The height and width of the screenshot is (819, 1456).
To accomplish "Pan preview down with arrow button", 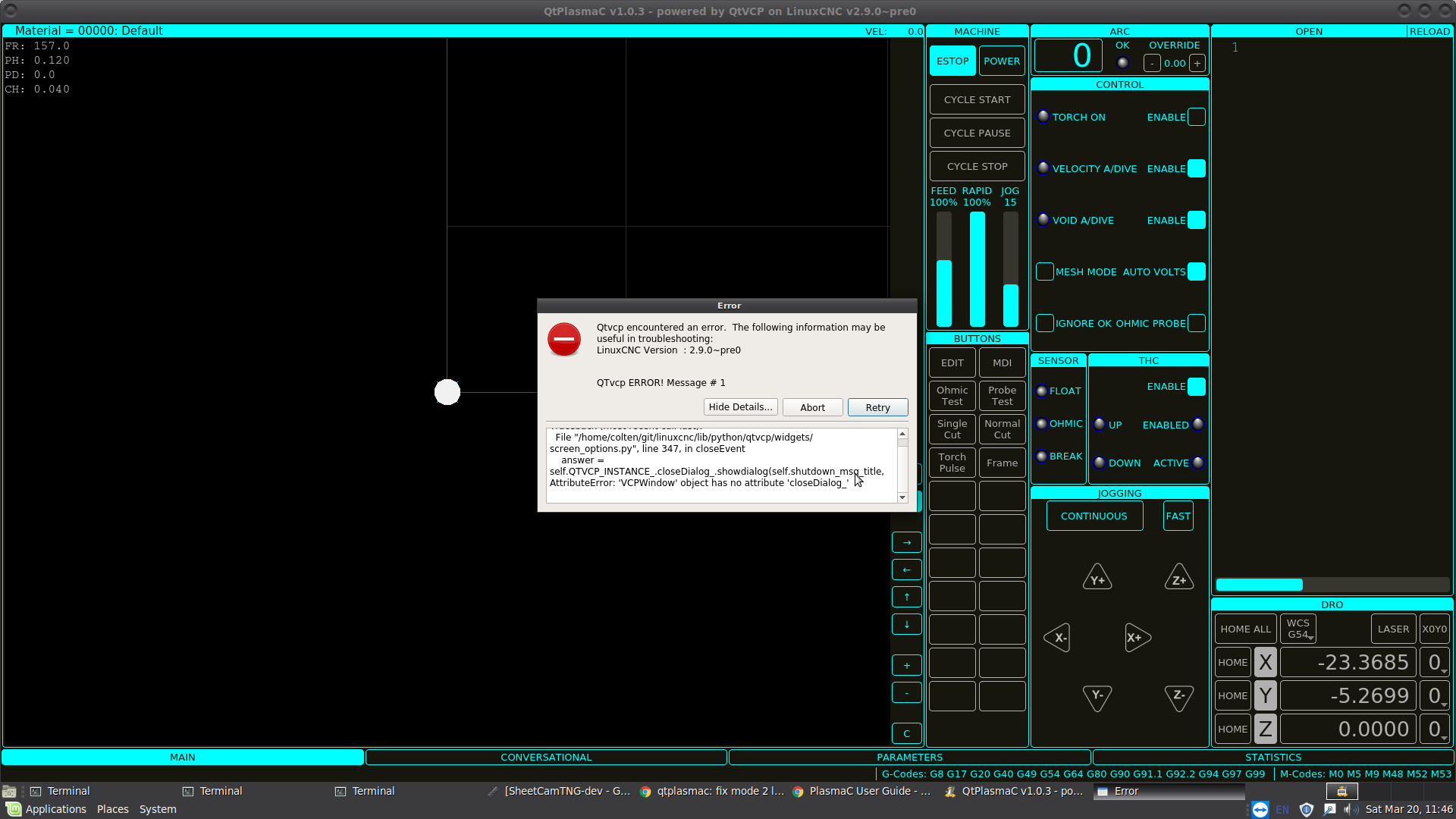I will [x=907, y=624].
